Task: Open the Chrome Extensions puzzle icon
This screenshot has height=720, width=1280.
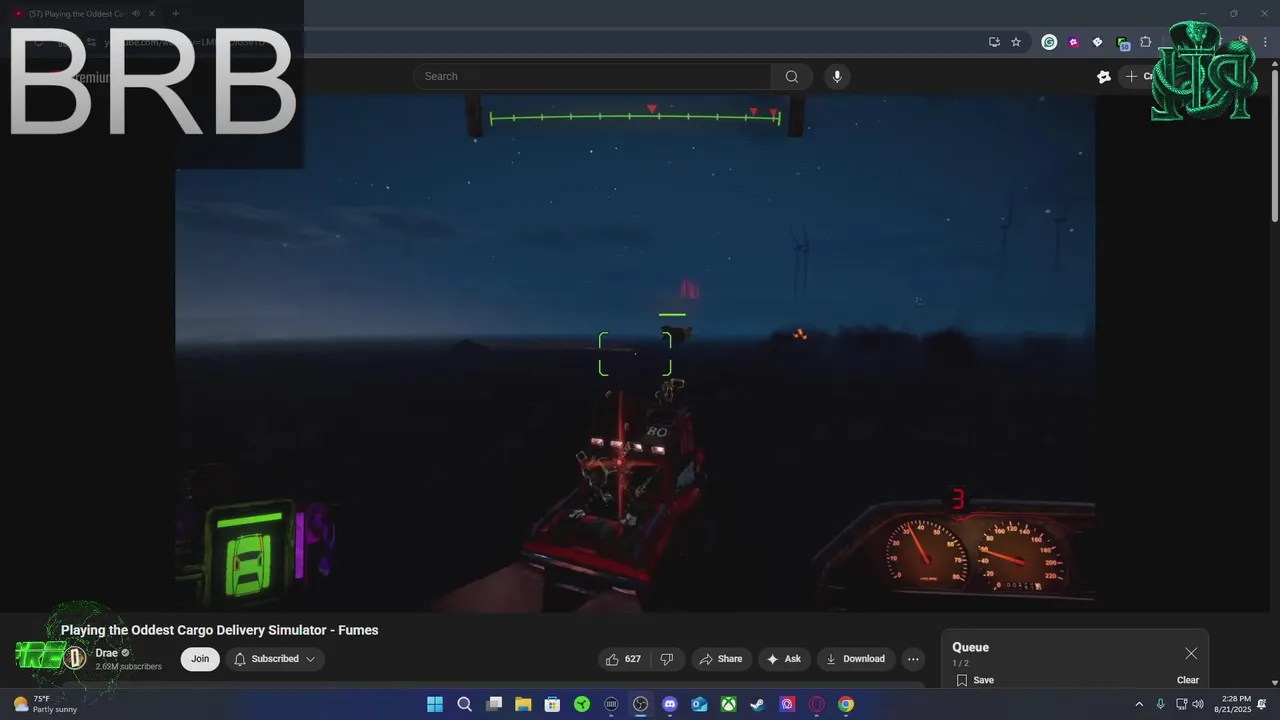Action: 1146,42
